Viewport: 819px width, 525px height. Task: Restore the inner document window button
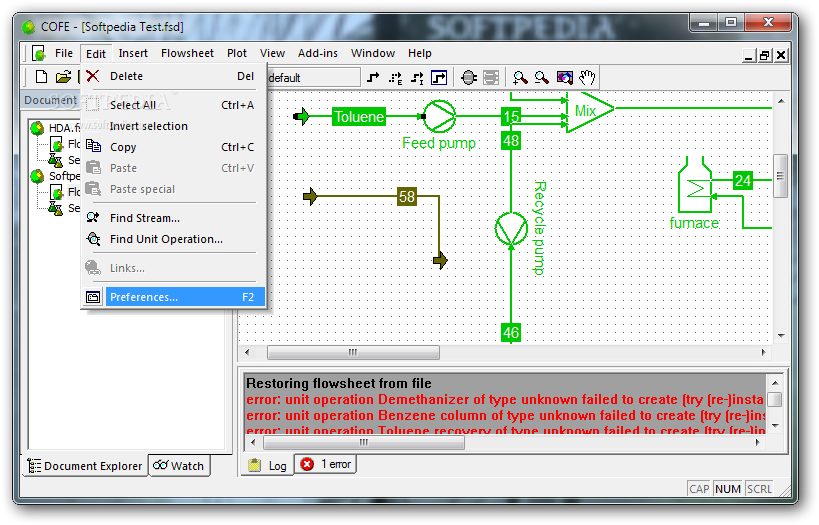pos(765,55)
